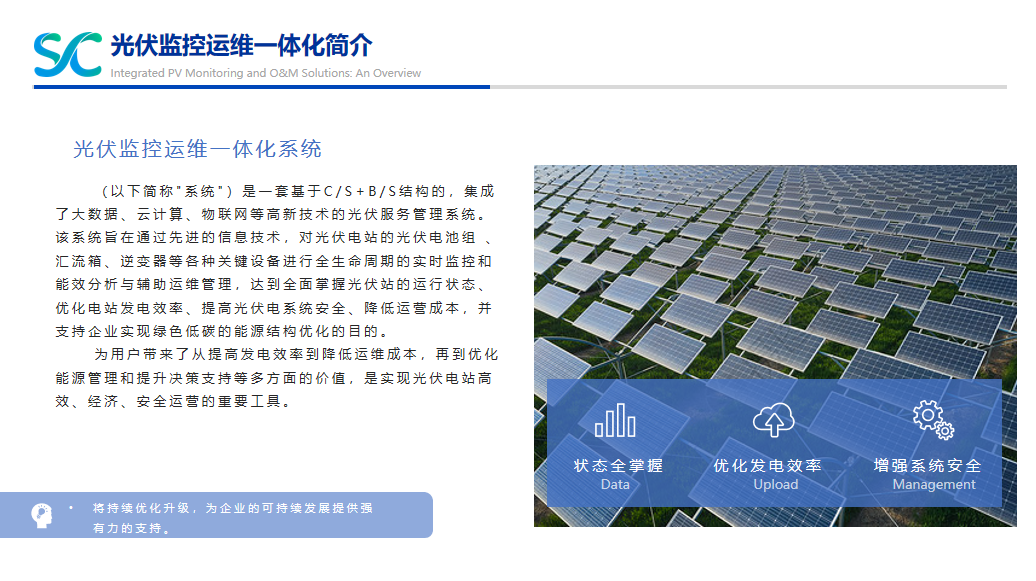1036x581 pixels.
Task: Click the head icon in bottom banner
Action: tap(42, 515)
